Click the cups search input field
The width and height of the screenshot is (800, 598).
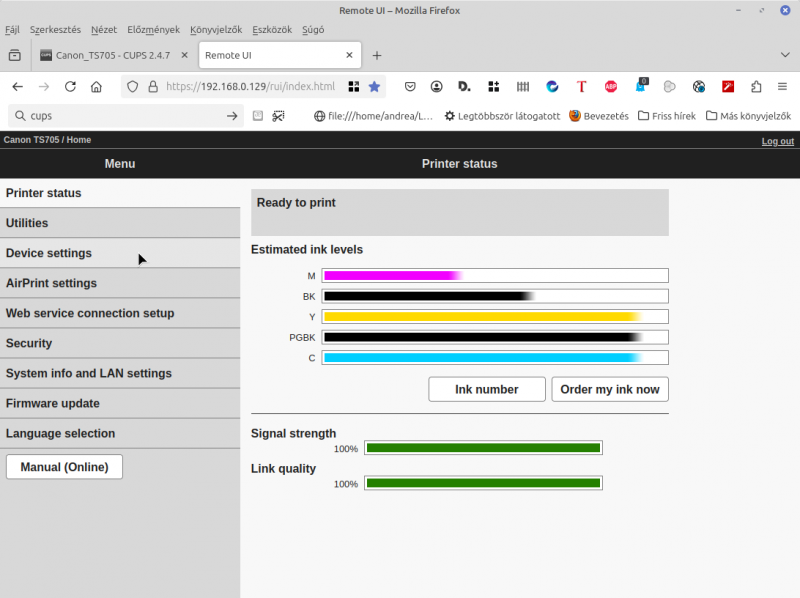coord(125,116)
